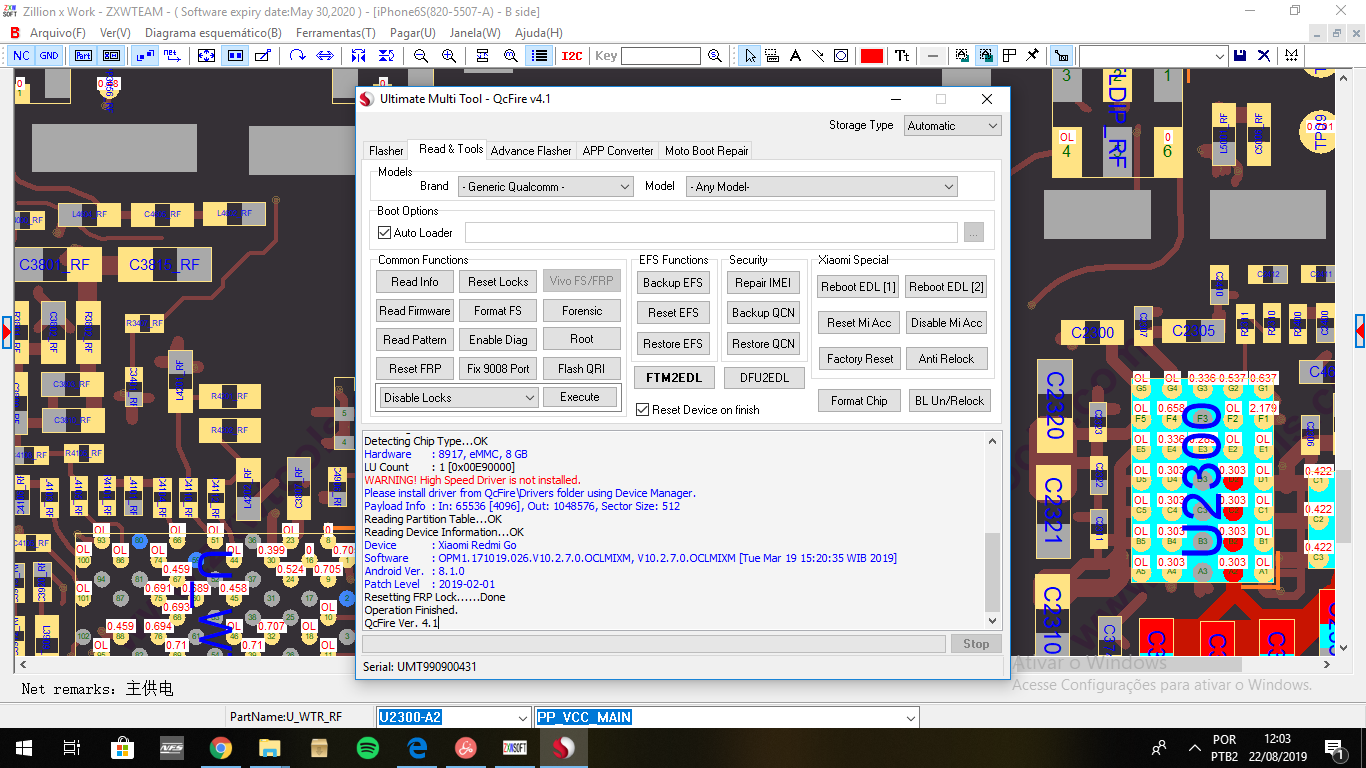
Task: Click the Auto Loader path input field
Action: (x=711, y=233)
